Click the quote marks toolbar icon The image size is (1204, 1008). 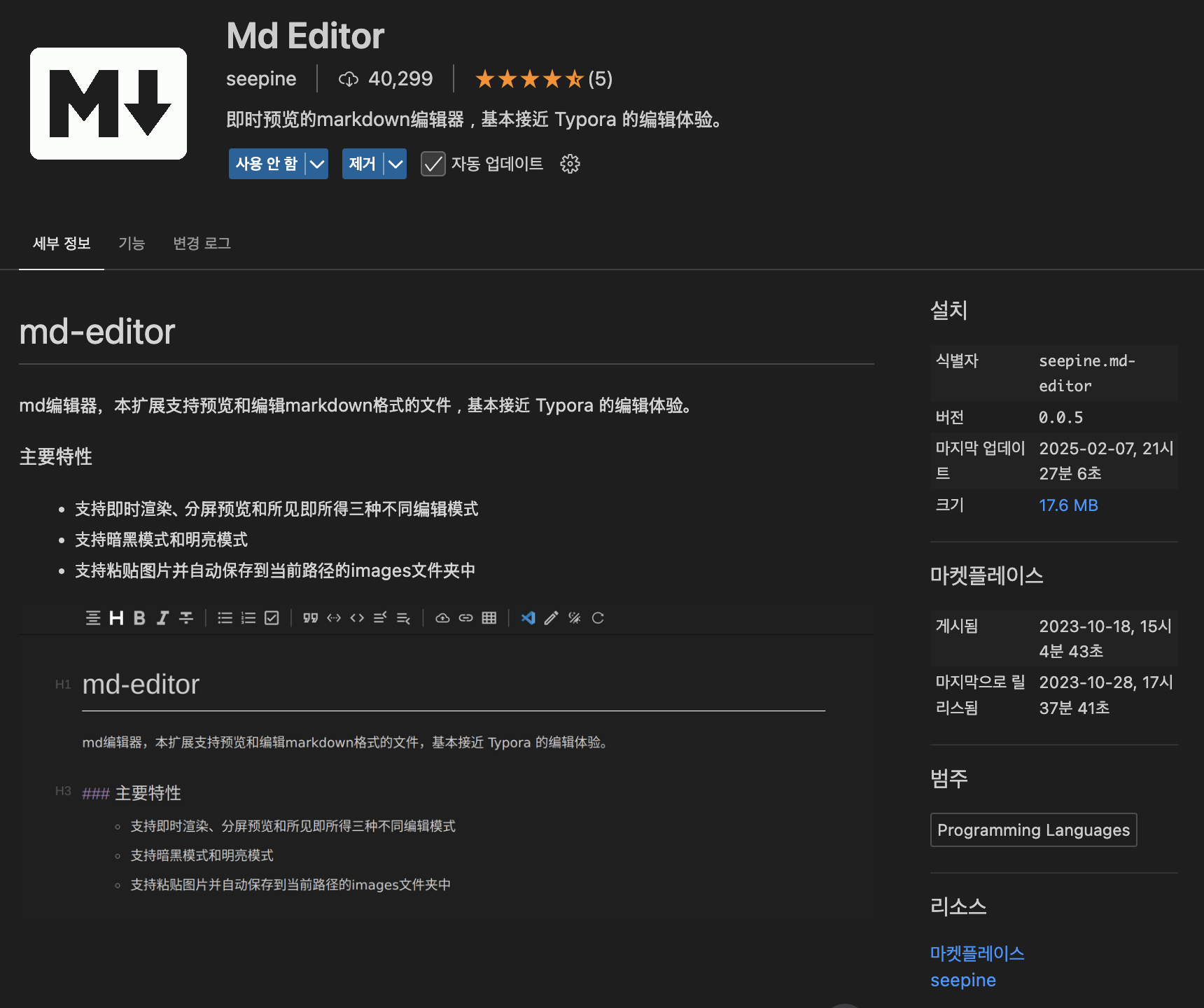pyautogui.click(x=310, y=618)
